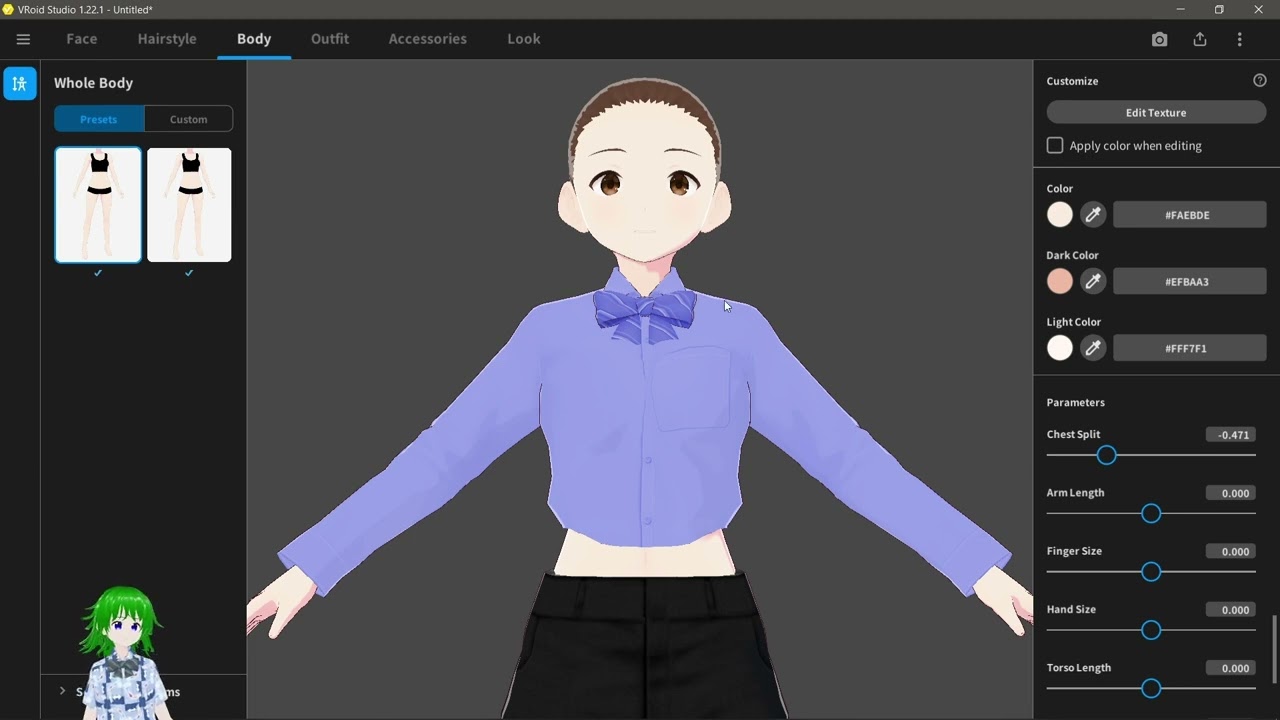The width and height of the screenshot is (1280, 720).
Task: Click the Chest Split value -0.471 field
Action: 1231,435
